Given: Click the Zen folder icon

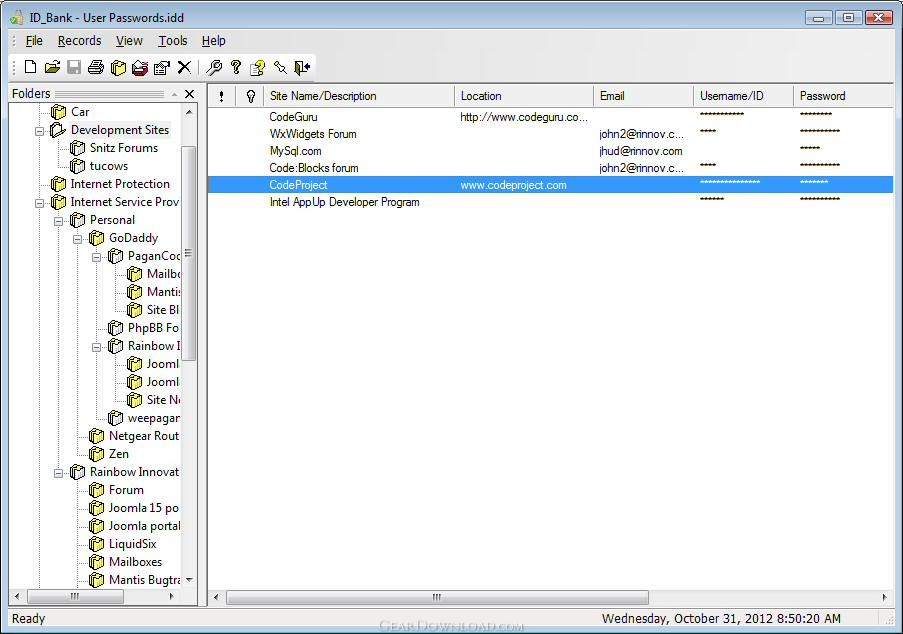Looking at the screenshot, I should [x=96, y=454].
